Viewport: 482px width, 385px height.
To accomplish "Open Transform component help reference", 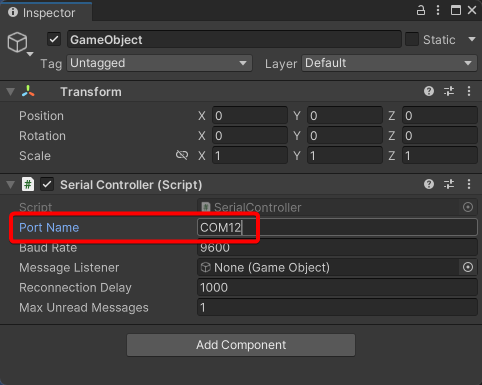I will tap(429, 91).
